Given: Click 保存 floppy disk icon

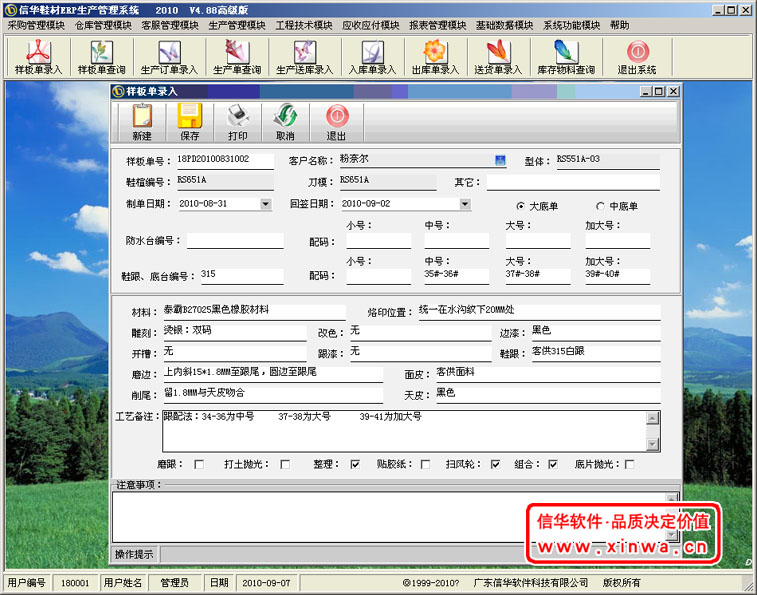Looking at the screenshot, I should point(190,122).
